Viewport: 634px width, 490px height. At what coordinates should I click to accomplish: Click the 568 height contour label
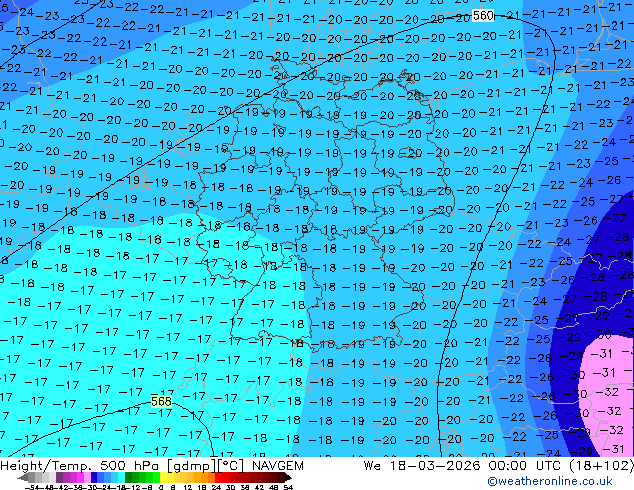coord(161,401)
